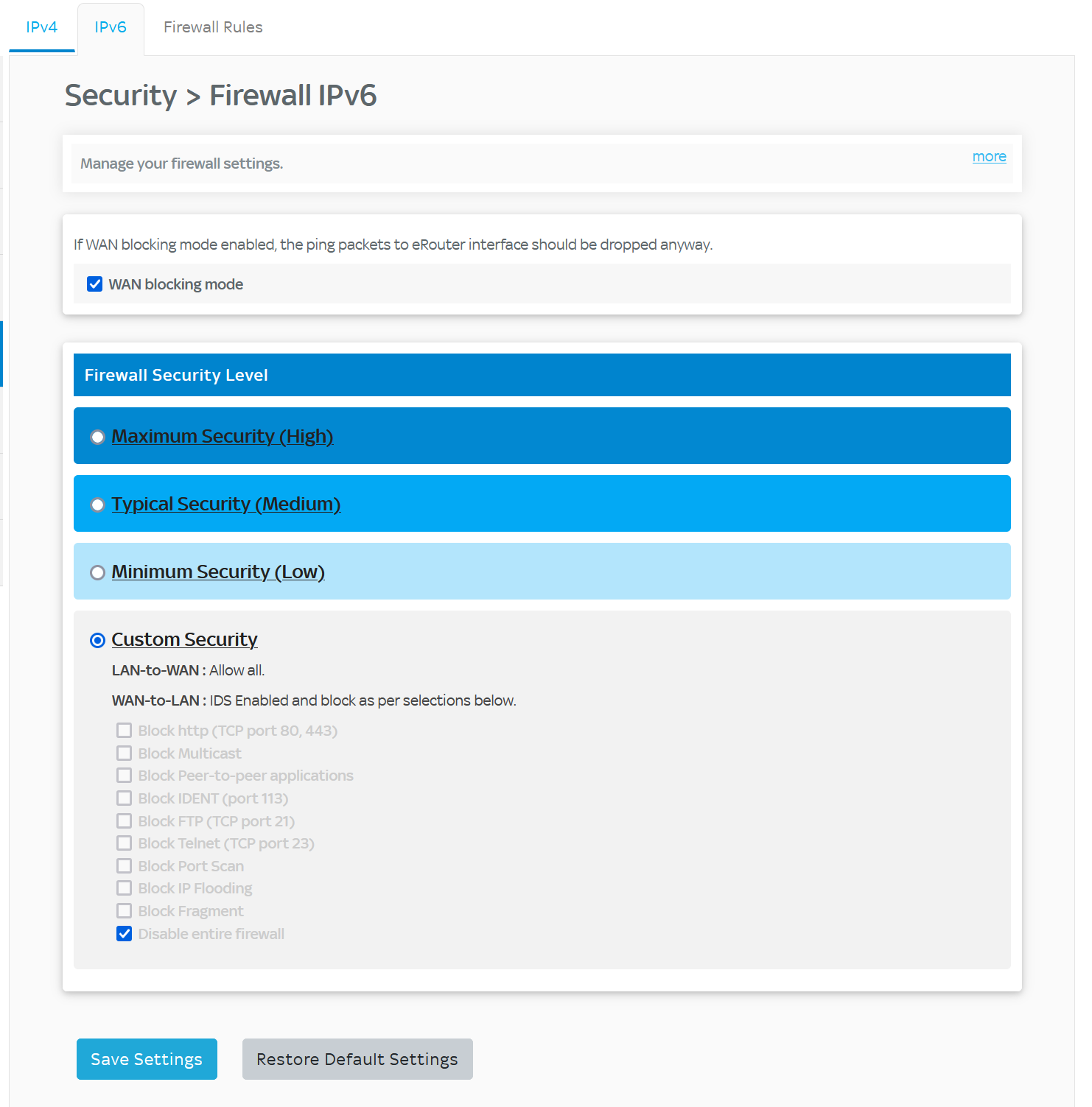Select Maximum Security (High) level
This screenshot has height=1107, width=1092.
(x=97, y=436)
